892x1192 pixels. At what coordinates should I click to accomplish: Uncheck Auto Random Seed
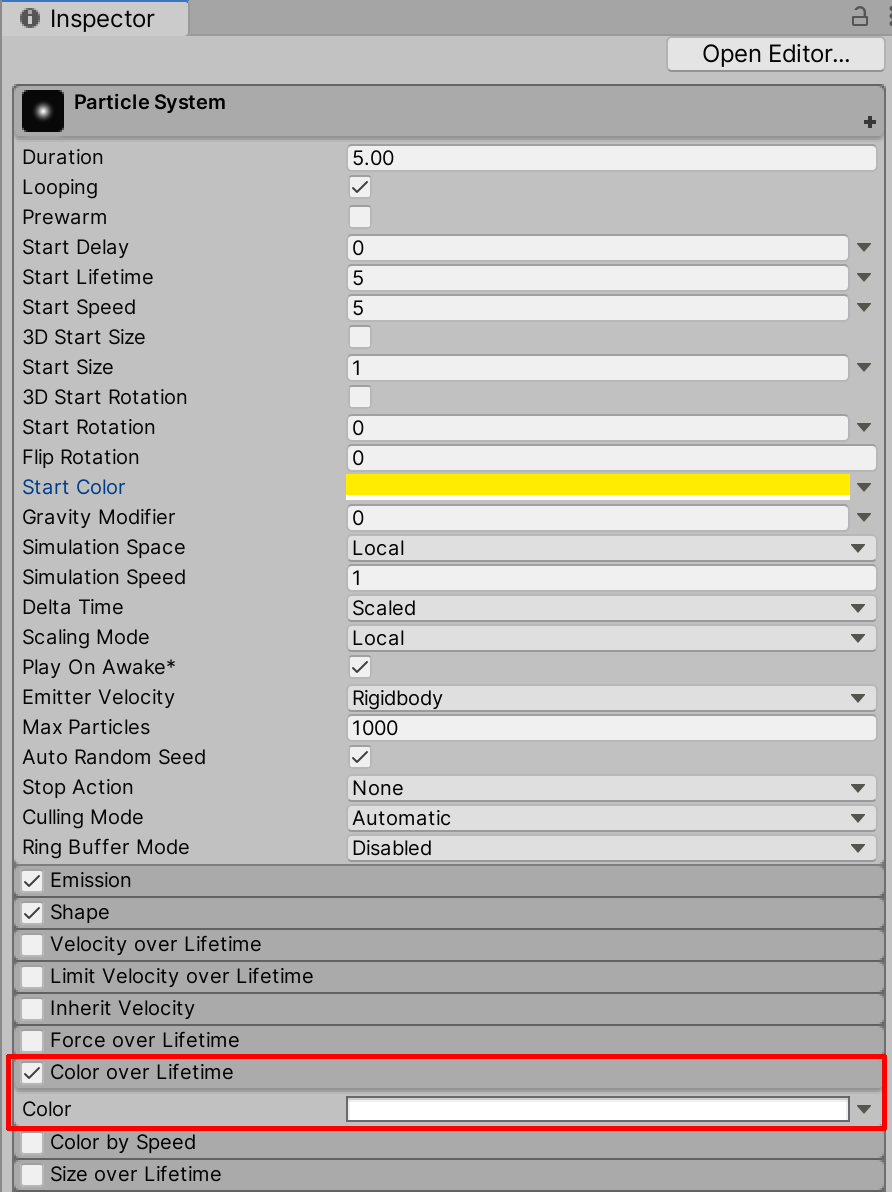[x=358, y=757]
